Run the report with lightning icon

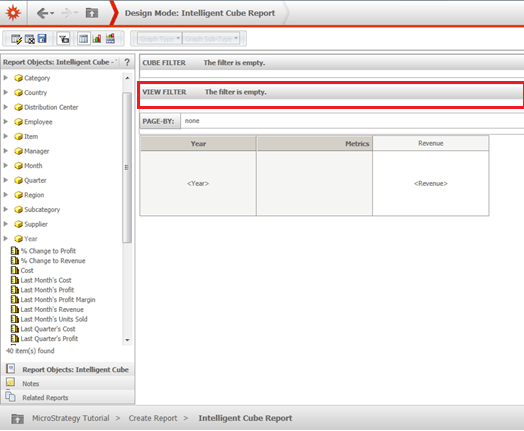pos(16,39)
